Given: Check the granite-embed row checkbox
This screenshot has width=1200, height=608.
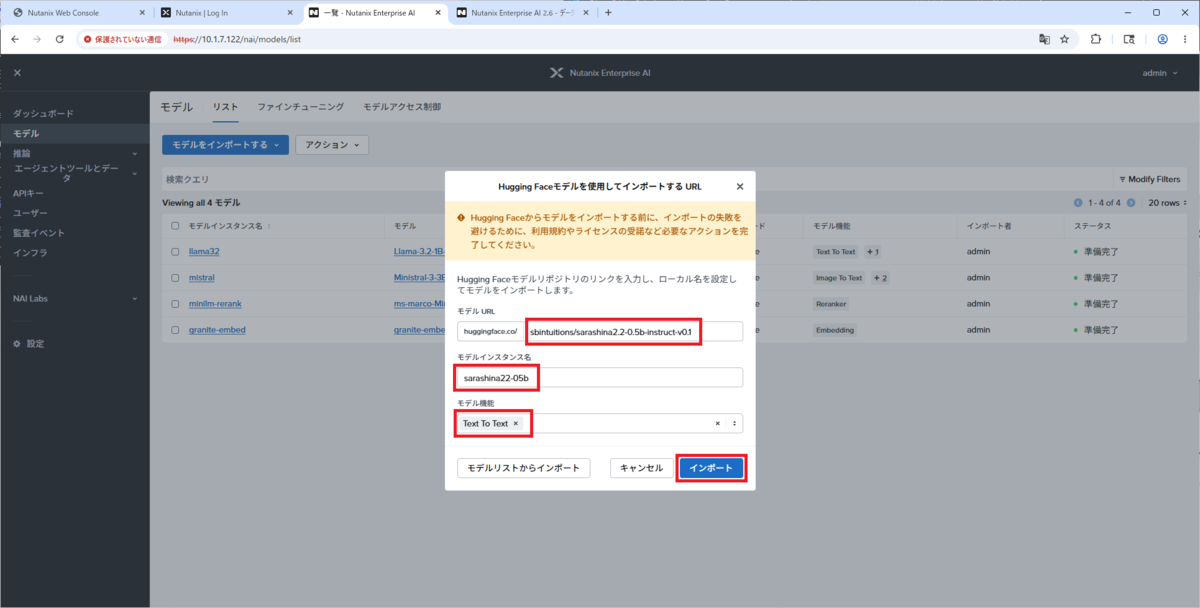Looking at the screenshot, I should click(x=175, y=330).
